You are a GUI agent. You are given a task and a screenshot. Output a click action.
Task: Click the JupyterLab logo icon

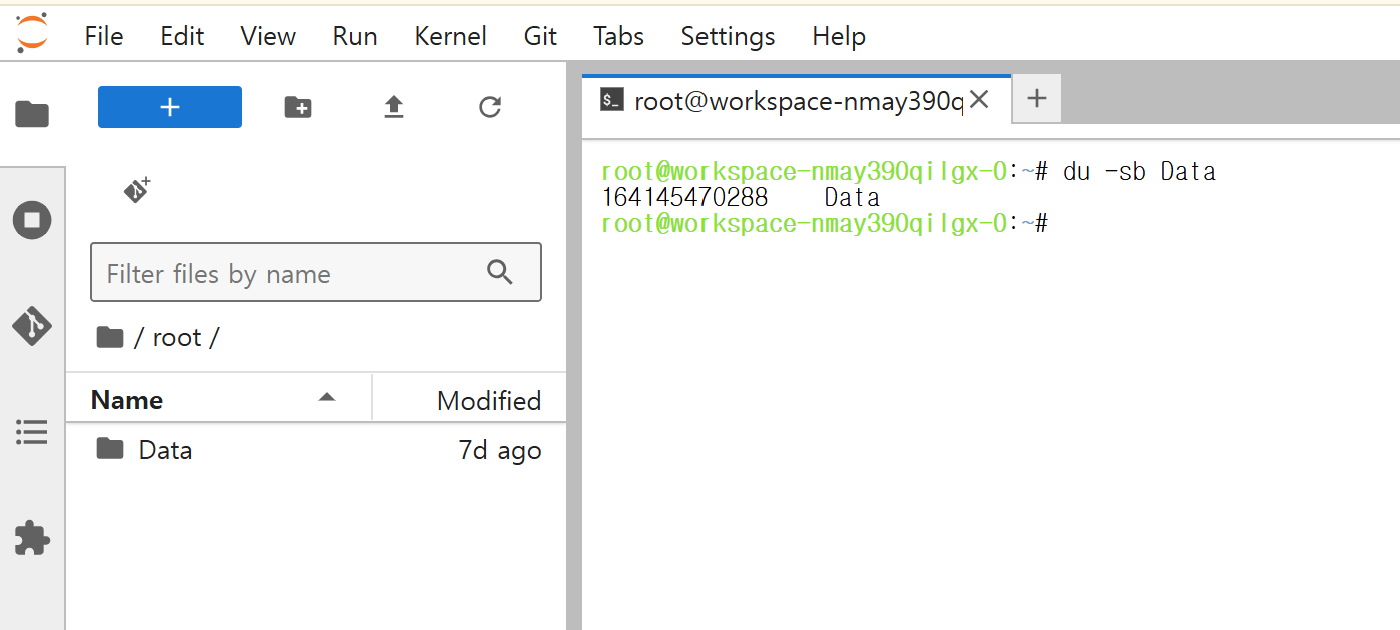tap(32, 33)
